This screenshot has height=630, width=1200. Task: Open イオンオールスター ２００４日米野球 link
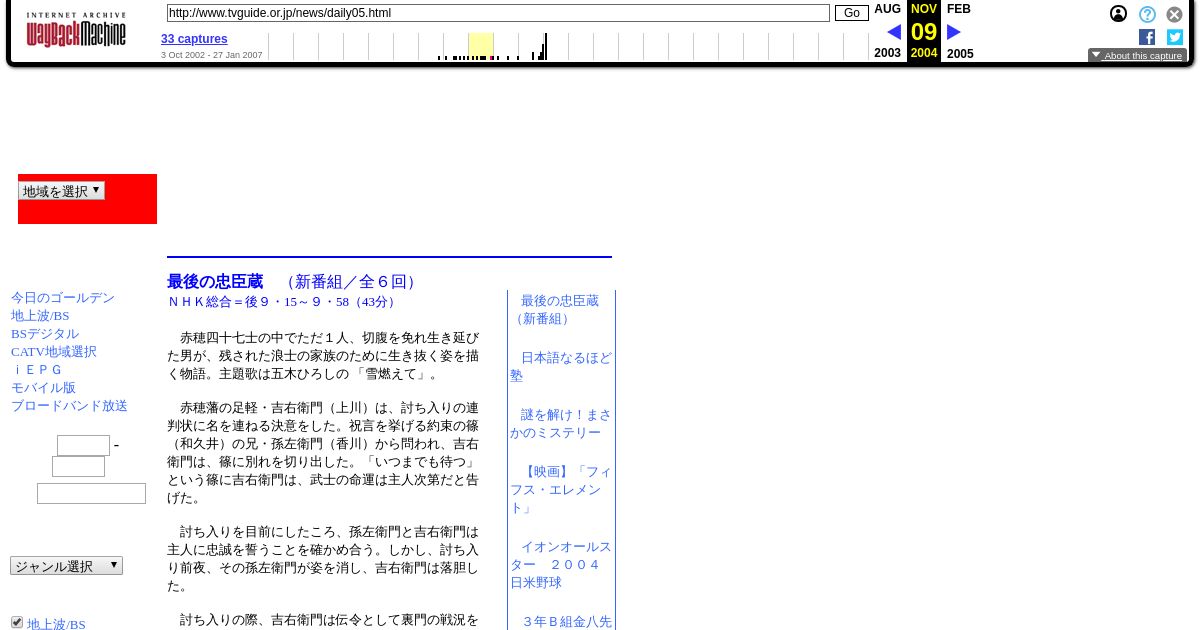[561, 565]
